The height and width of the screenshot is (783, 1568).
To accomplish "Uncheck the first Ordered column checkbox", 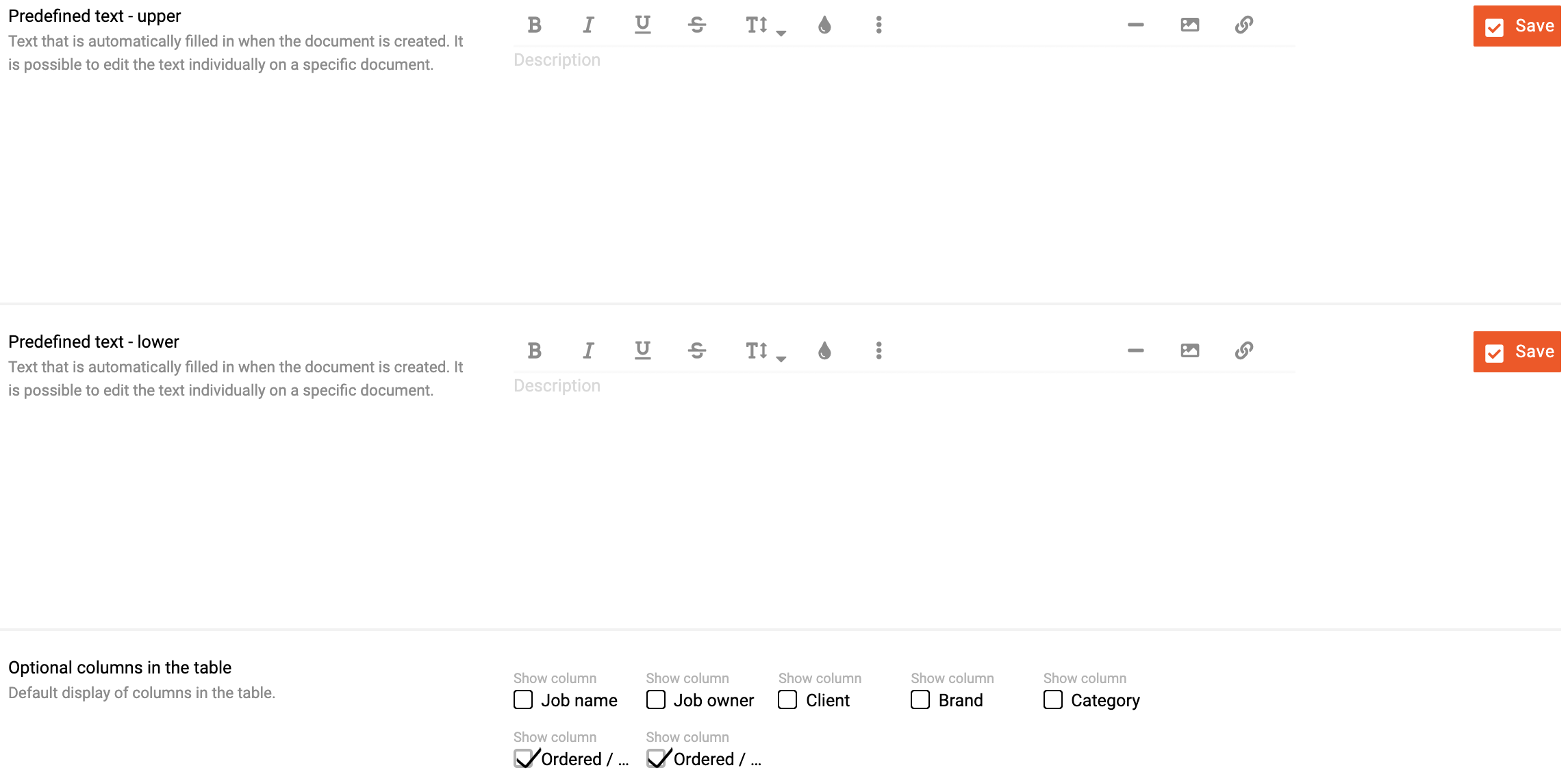I will [x=524, y=759].
